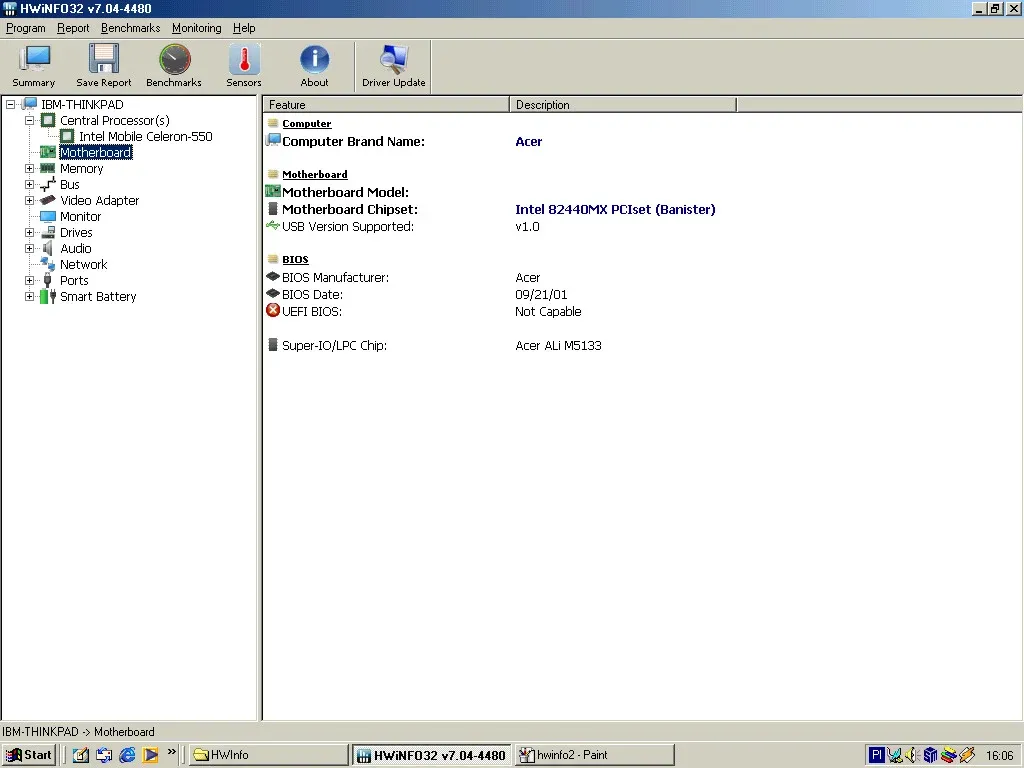This screenshot has height=768, width=1024.
Task: Click the PI system tray icon
Action: 876,755
